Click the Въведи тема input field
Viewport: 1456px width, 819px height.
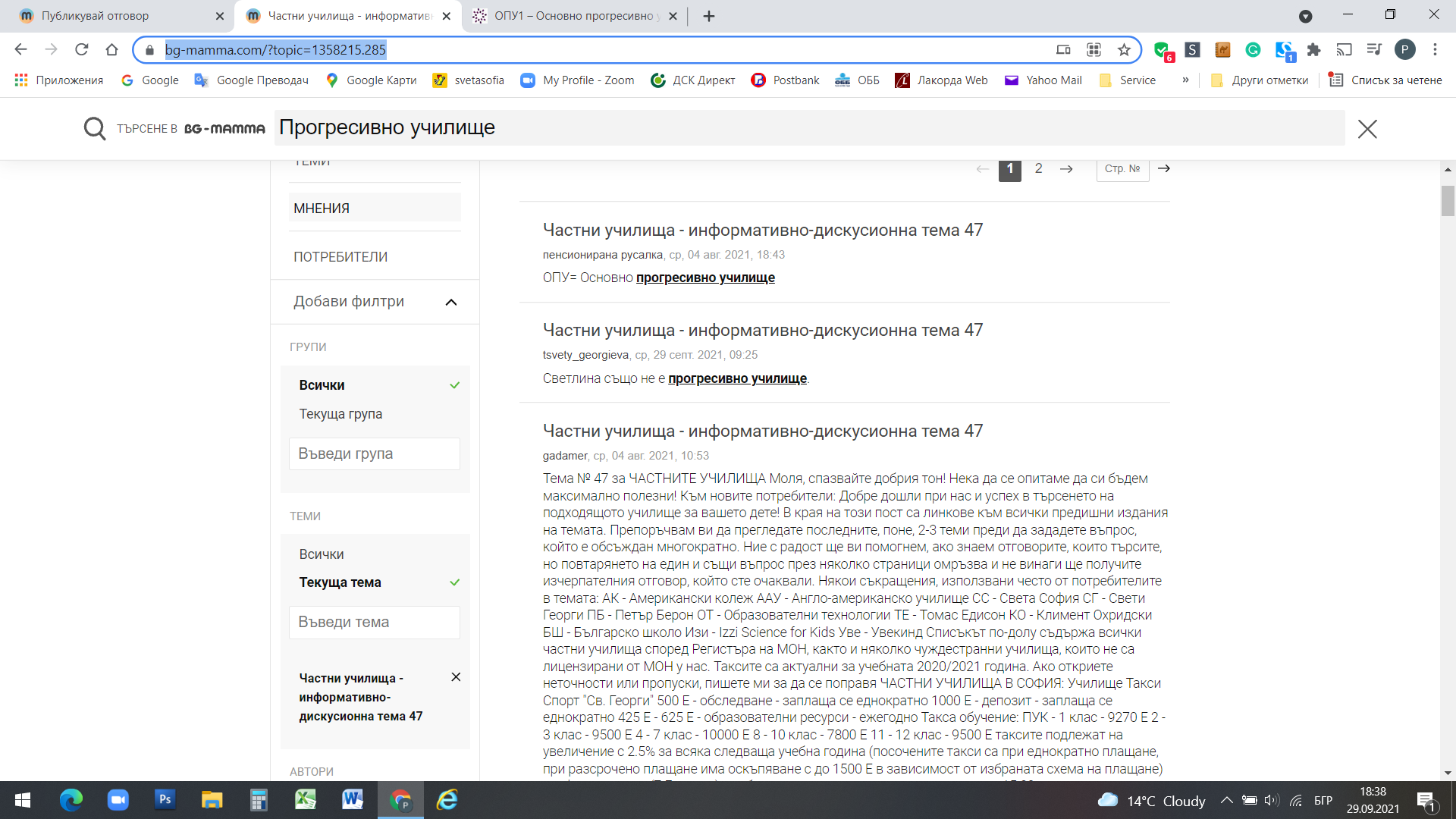[375, 622]
